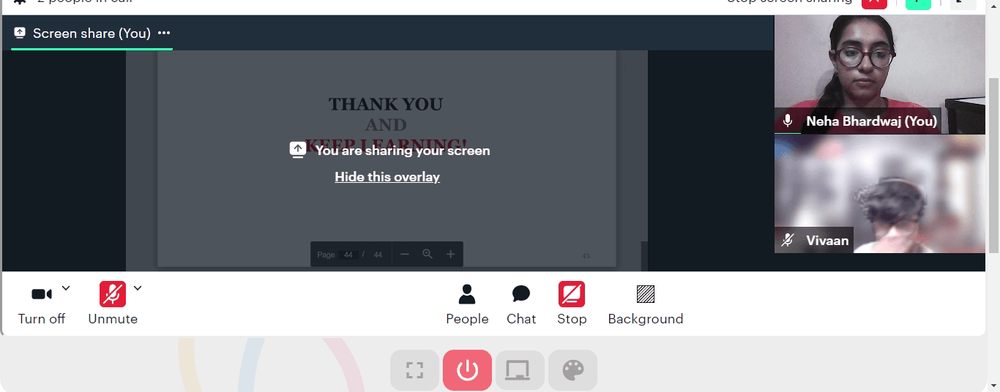Click the PDF page number field
Screen dimensions: 1000x392
[x=348, y=254]
